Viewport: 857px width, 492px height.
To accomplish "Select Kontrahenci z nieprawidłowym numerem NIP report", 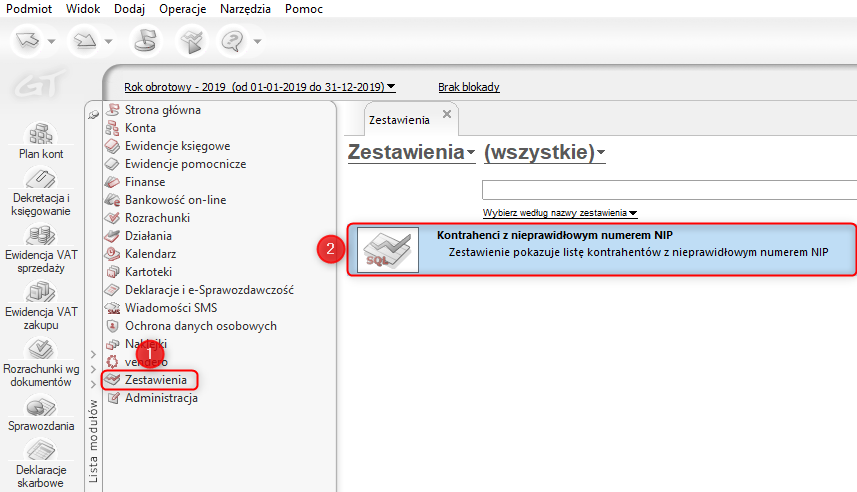I will tap(602, 249).
